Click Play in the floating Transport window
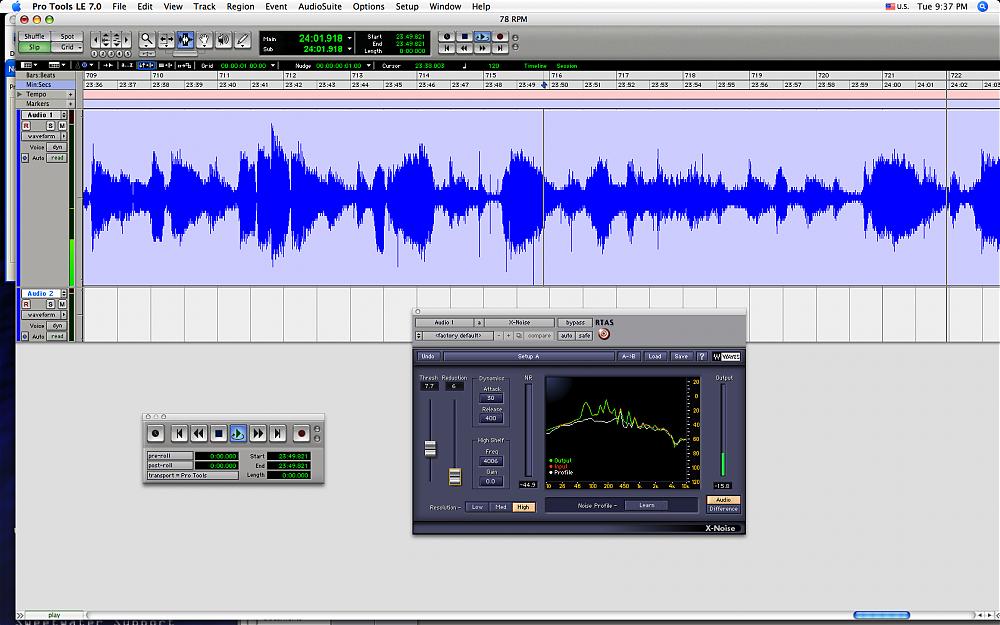Viewport: 1000px width, 625px height. click(238, 434)
